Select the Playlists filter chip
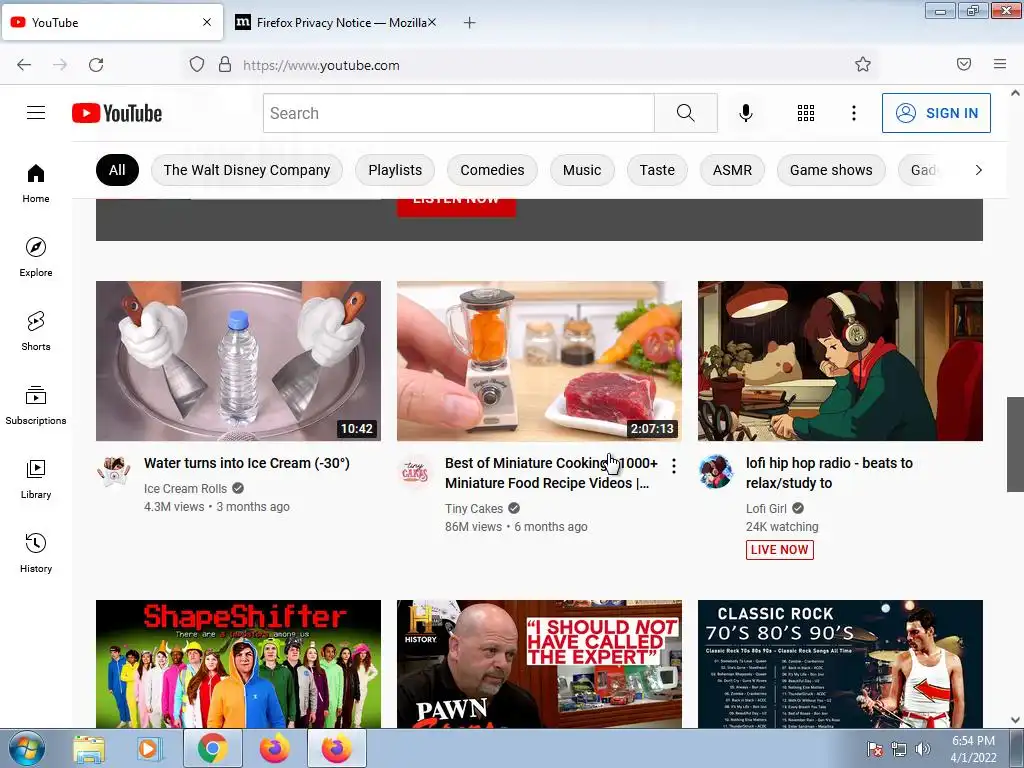Viewport: 1024px width, 768px height. point(395,170)
